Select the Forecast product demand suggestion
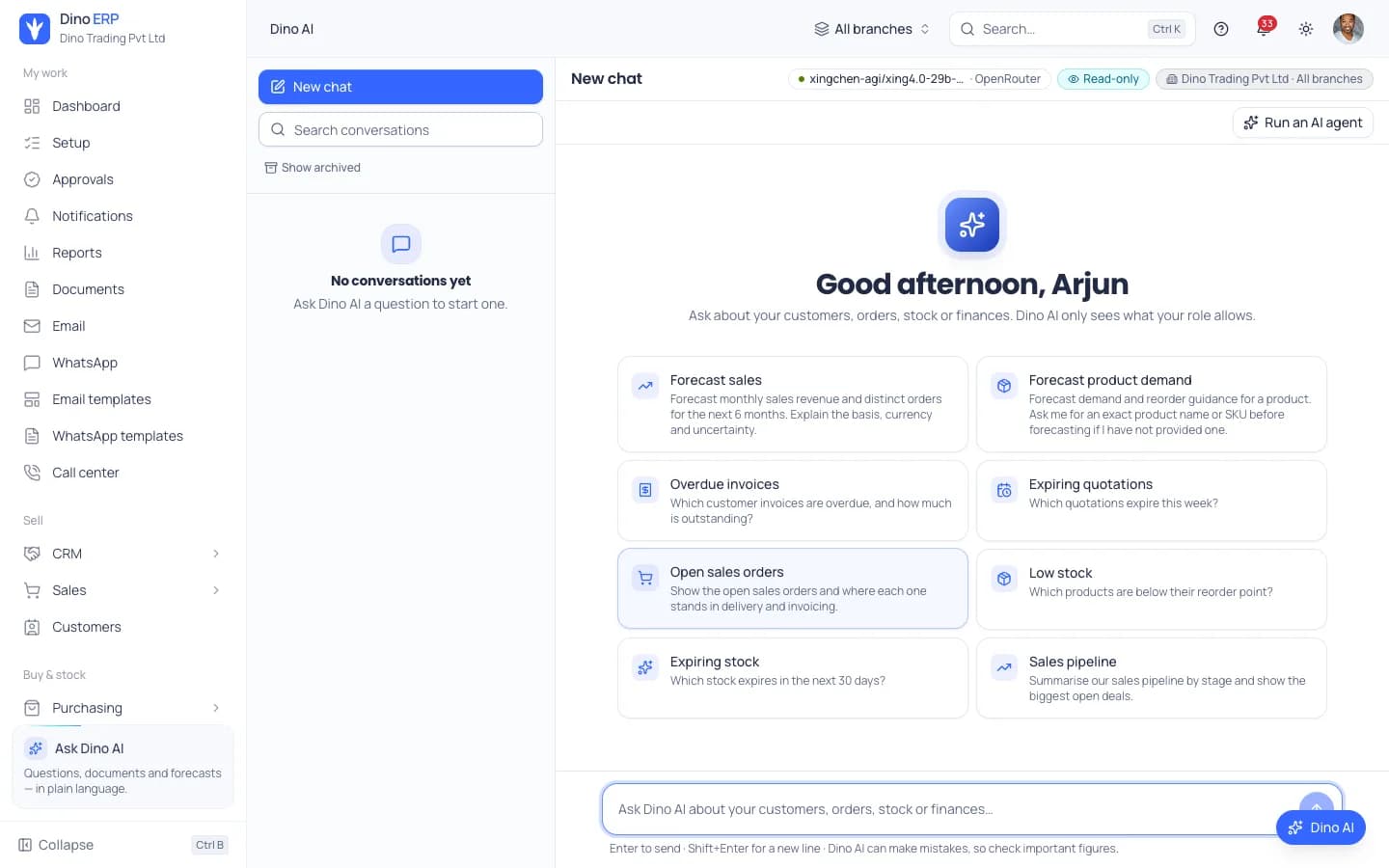The image size is (1389, 868). tap(1152, 404)
